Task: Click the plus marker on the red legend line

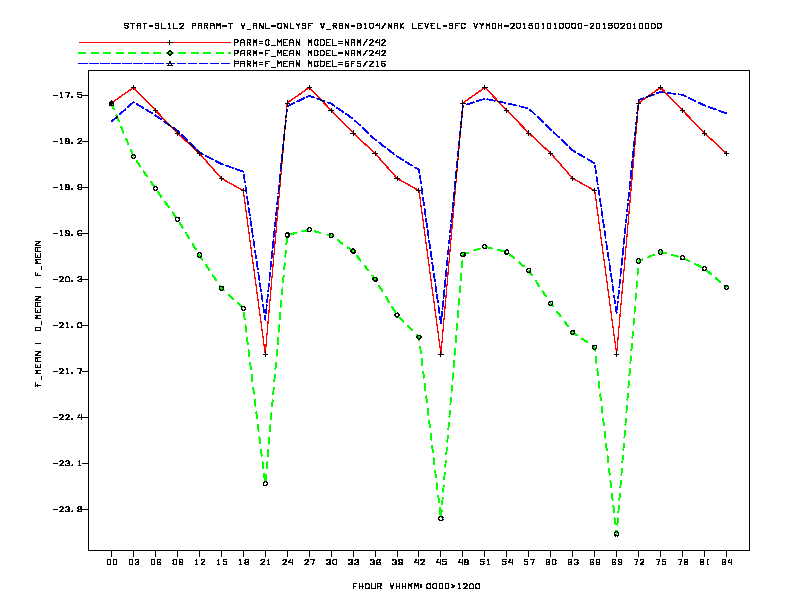Action: pyautogui.click(x=170, y=42)
